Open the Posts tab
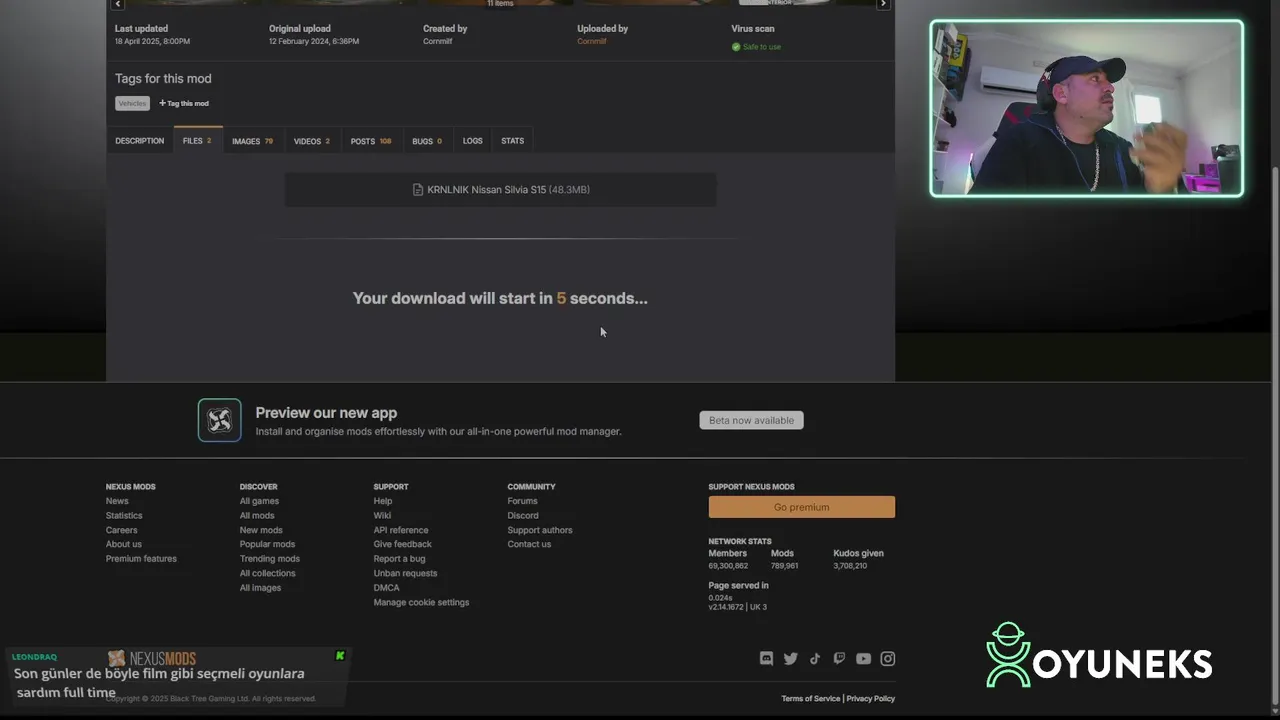1280x720 pixels. coord(371,141)
